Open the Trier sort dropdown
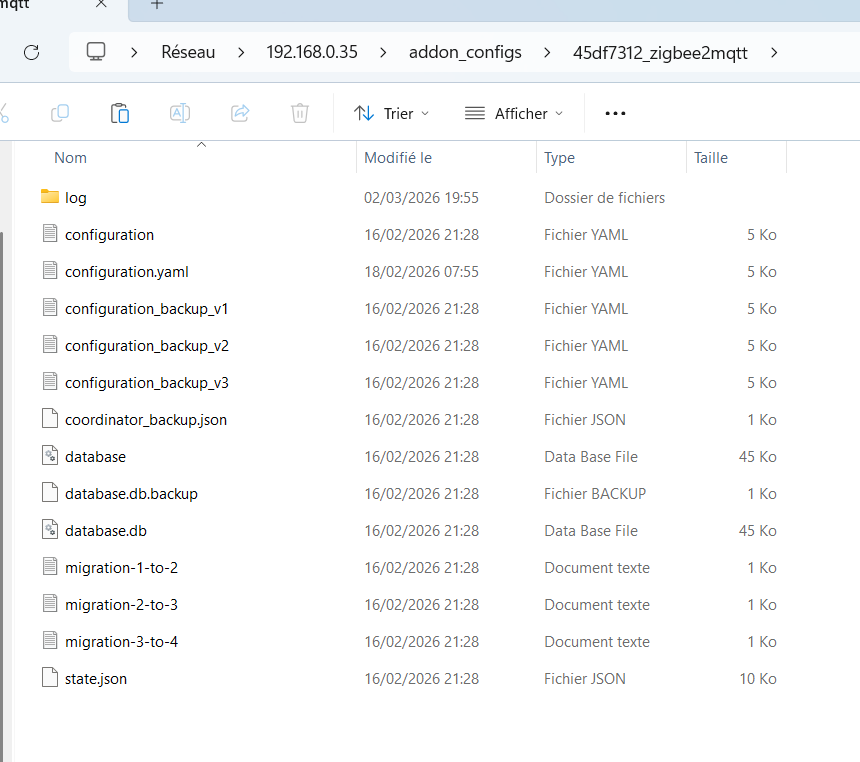Image resolution: width=860 pixels, height=762 pixels. point(392,113)
